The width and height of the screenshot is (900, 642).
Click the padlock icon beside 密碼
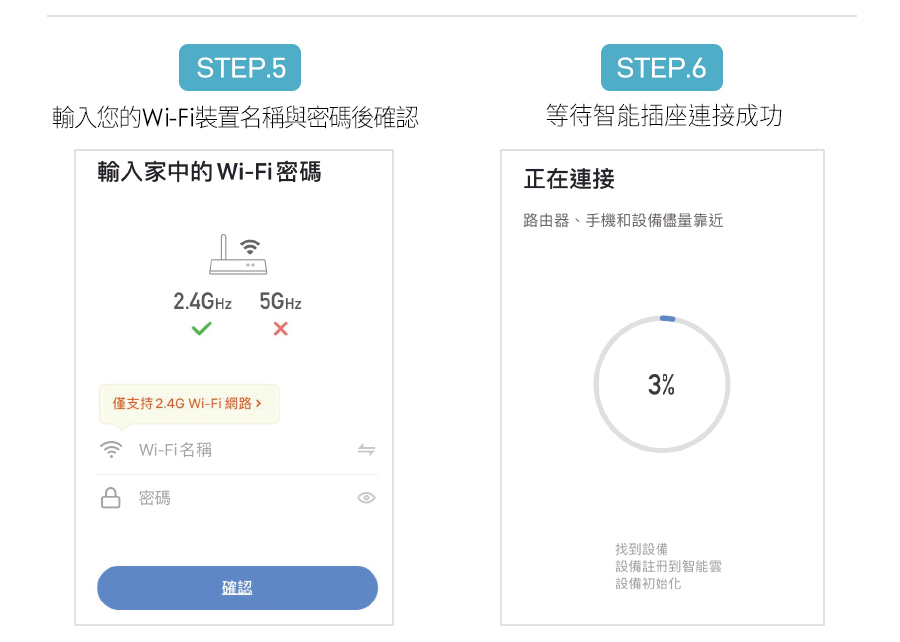pos(111,498)
